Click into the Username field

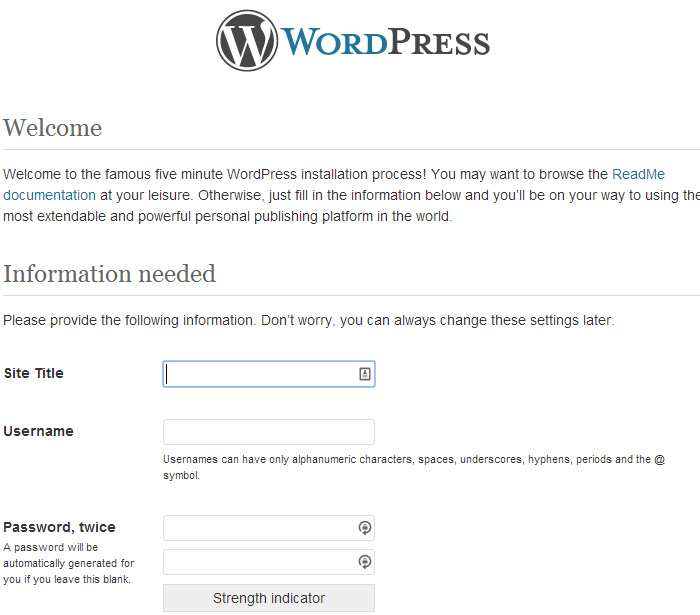269,432
